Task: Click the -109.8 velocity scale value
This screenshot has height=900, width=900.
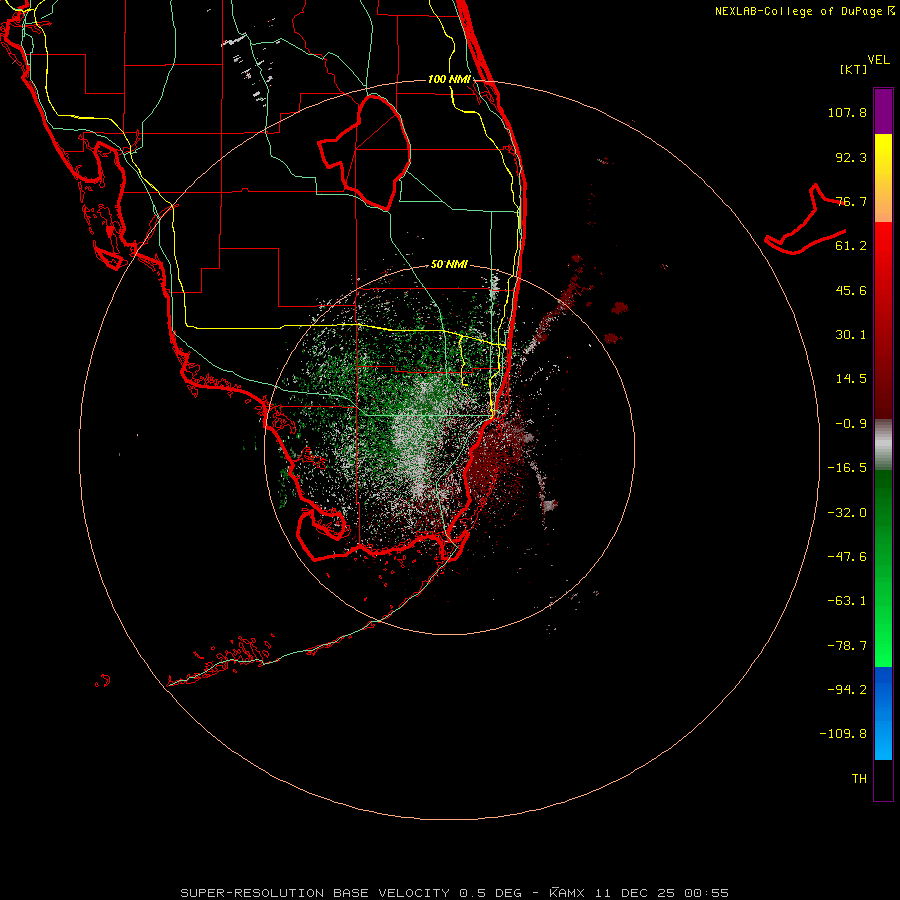Action: (843, 734)
